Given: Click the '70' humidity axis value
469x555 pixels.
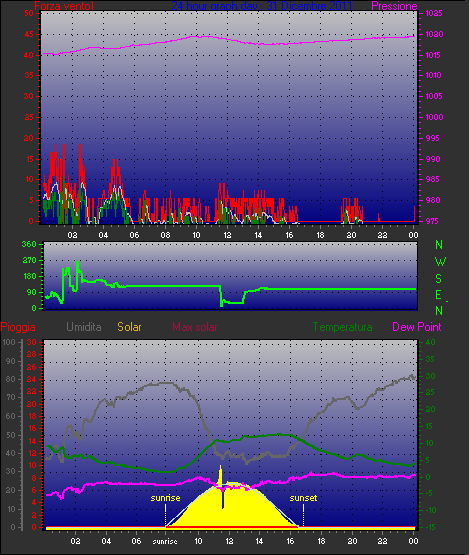Looking at the screenshot, I should coord(11,397).
